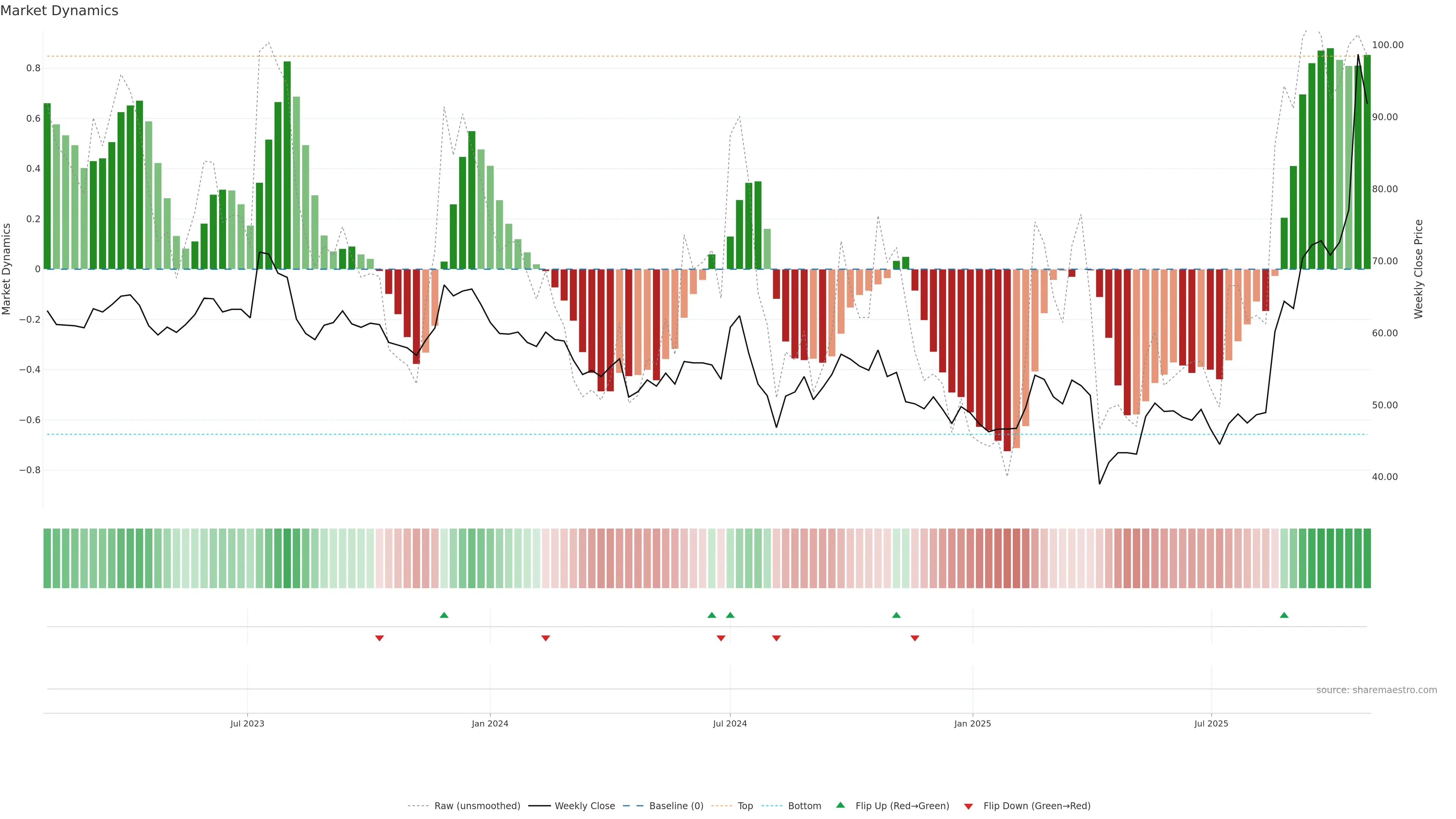Click flip-up triangle aligned with Jul 2024 gridline

click(x=730, y=615)
